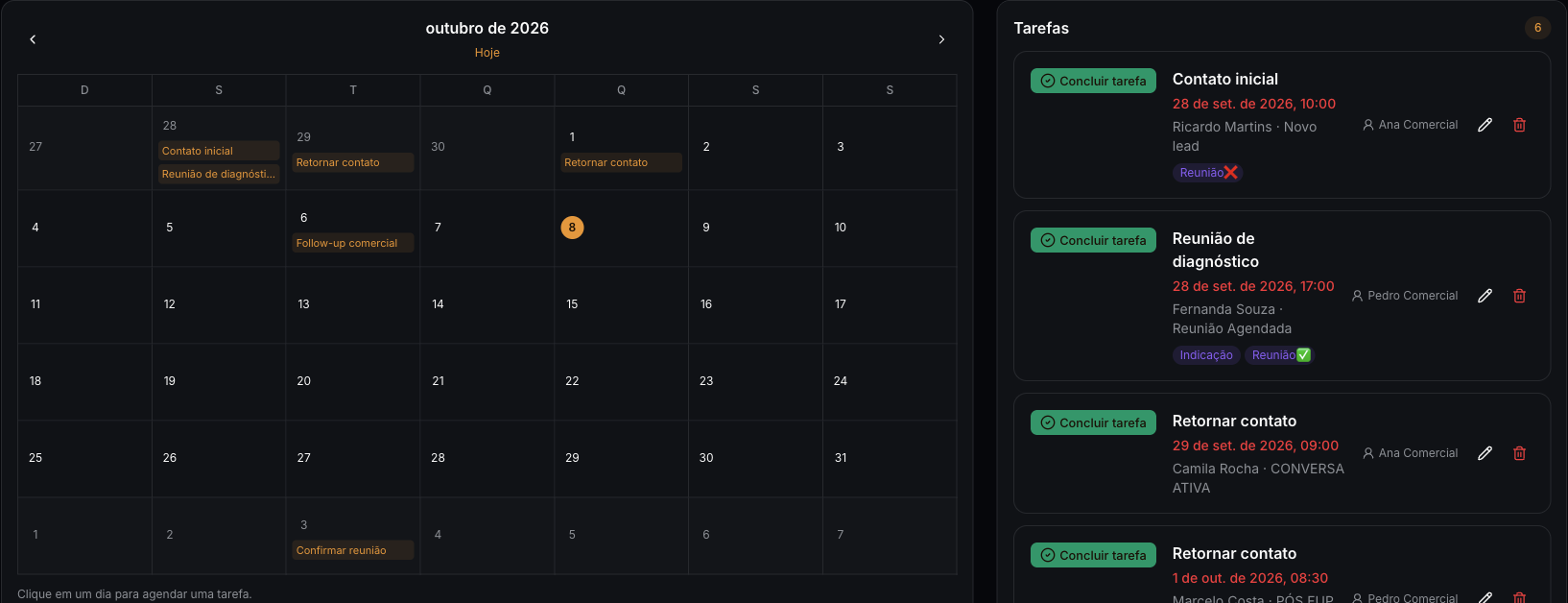Complete the 29 de set. Retornar contato task
1568x603 pixels.
[1093, 422]
